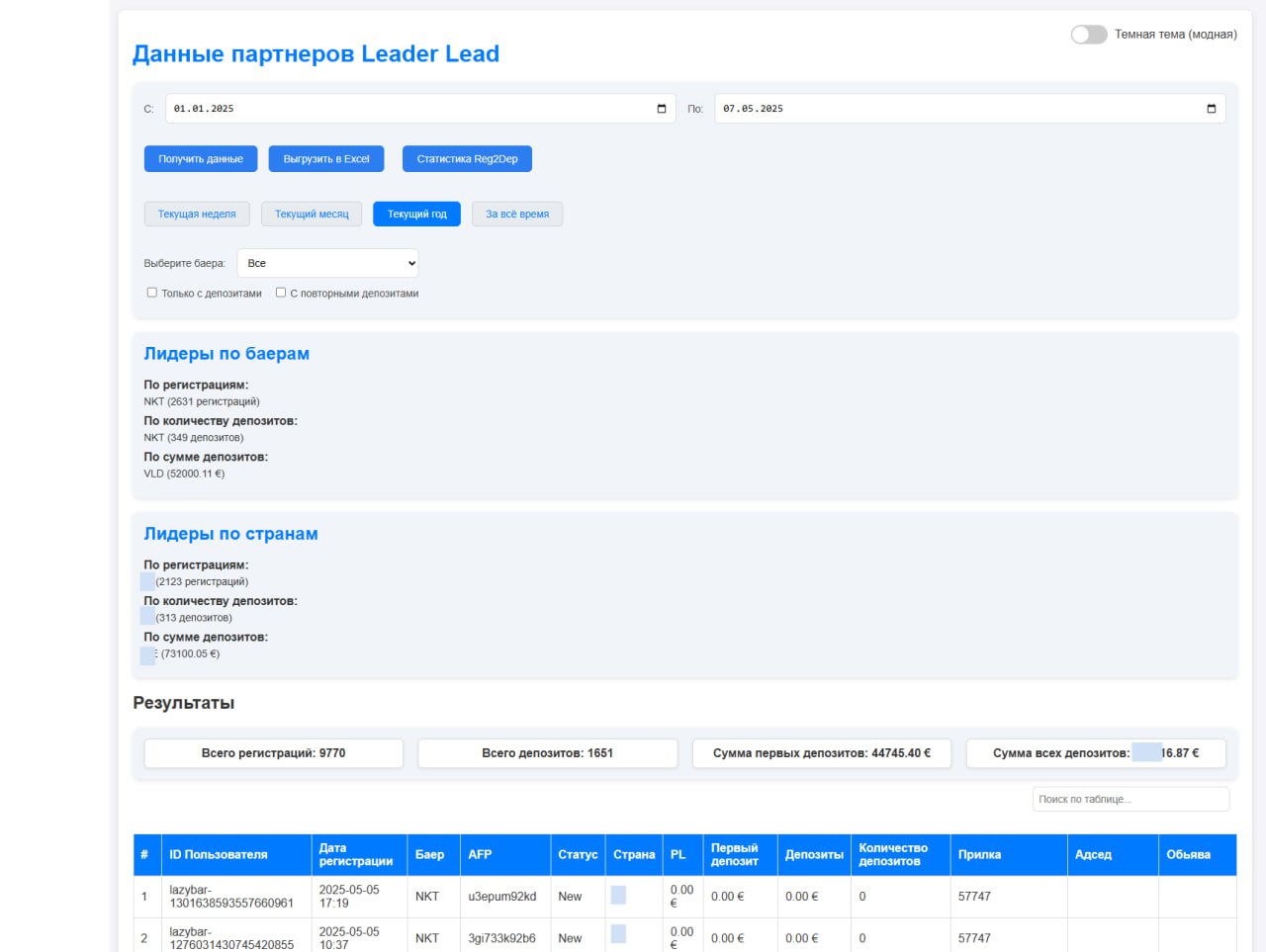Click user ID lazybar-1276031430745420855
Screen dimensions: 1266x952
pyautogui.click(x=231, y=938)
